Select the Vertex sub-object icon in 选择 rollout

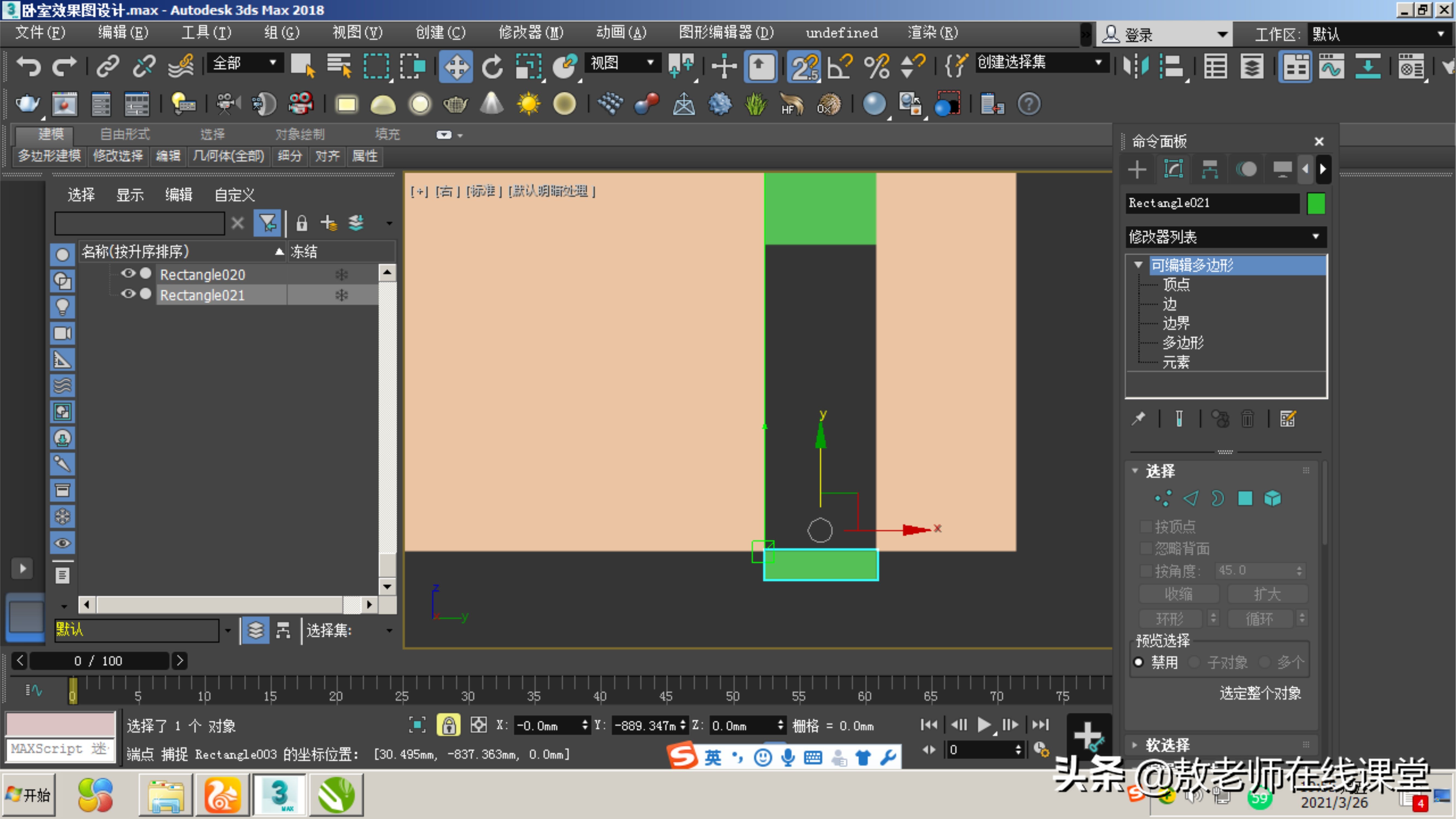(1163, 498)
